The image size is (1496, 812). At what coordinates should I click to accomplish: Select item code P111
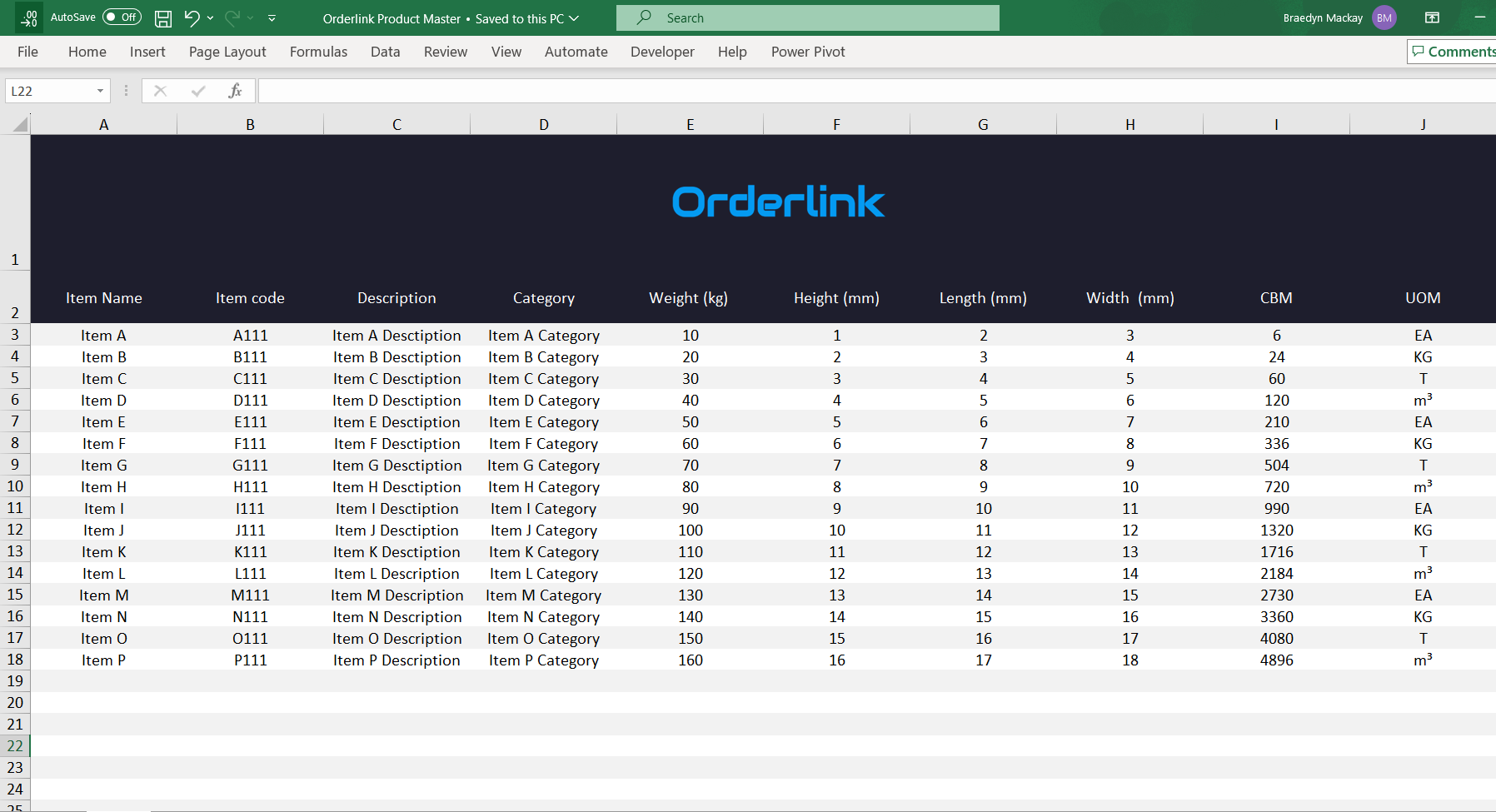click(x=251, y=660)
